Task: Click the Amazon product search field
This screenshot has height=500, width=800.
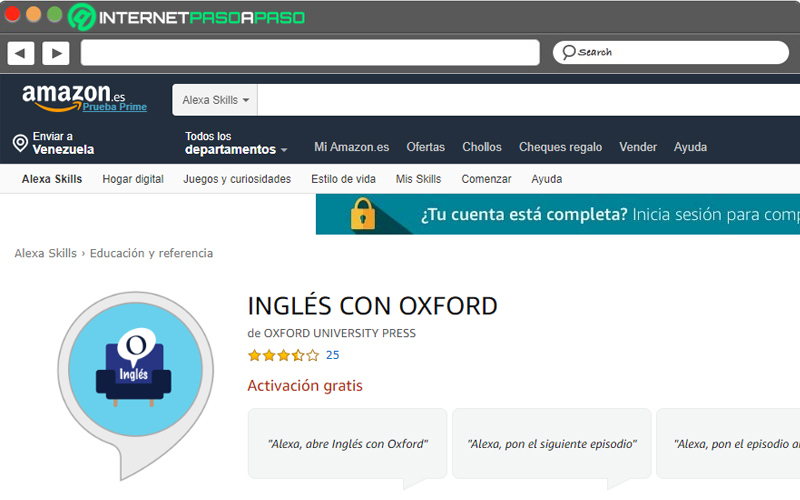Action: (x=529, y=100)
